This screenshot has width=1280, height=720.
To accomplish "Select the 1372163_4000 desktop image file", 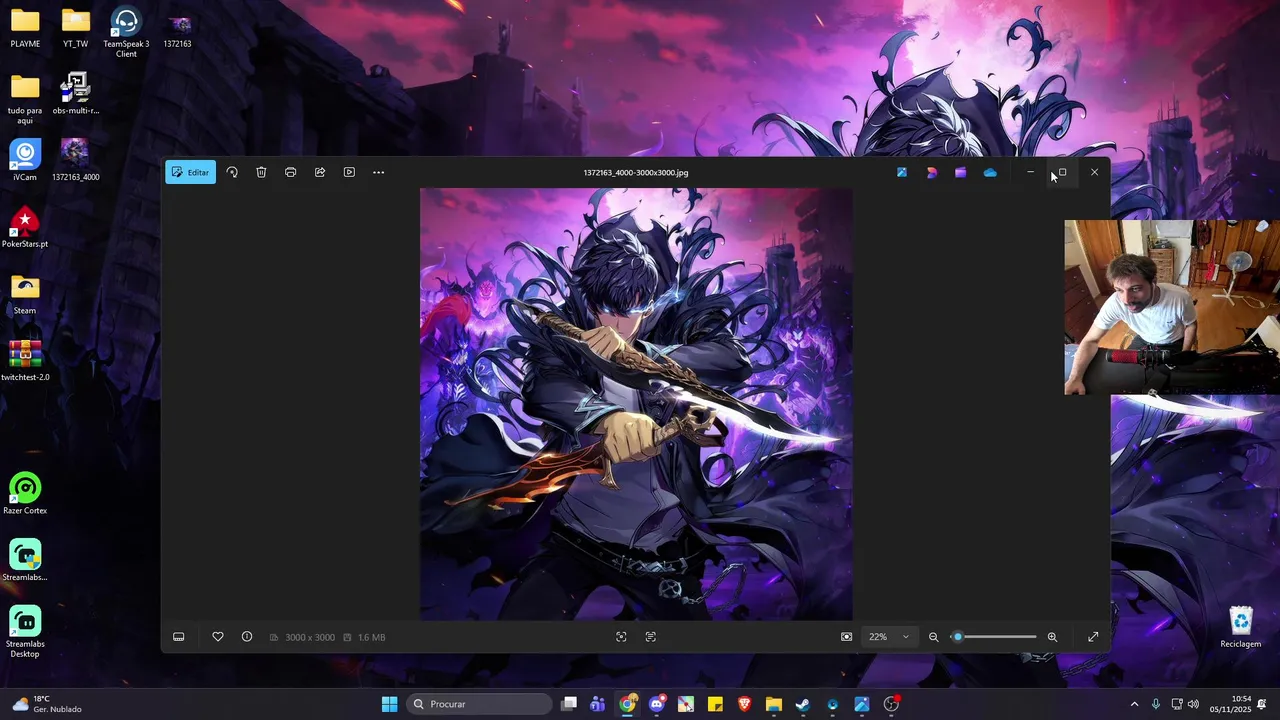I will click(75, 160).
